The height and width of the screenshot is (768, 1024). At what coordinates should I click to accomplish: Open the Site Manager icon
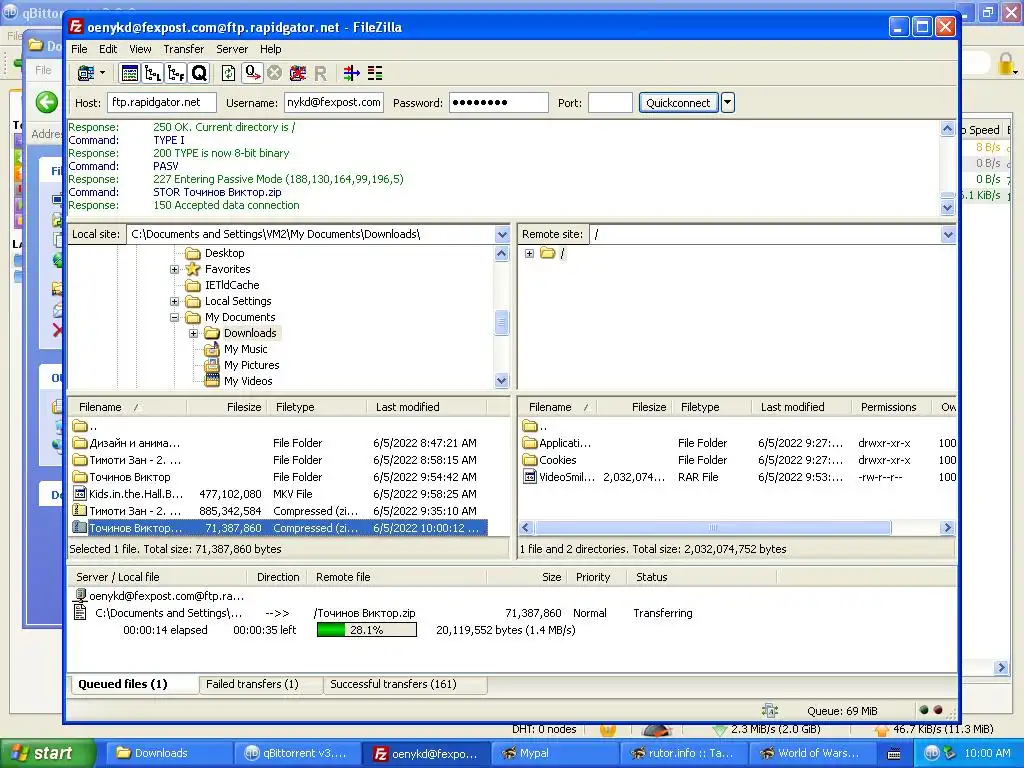coord(86,73)
